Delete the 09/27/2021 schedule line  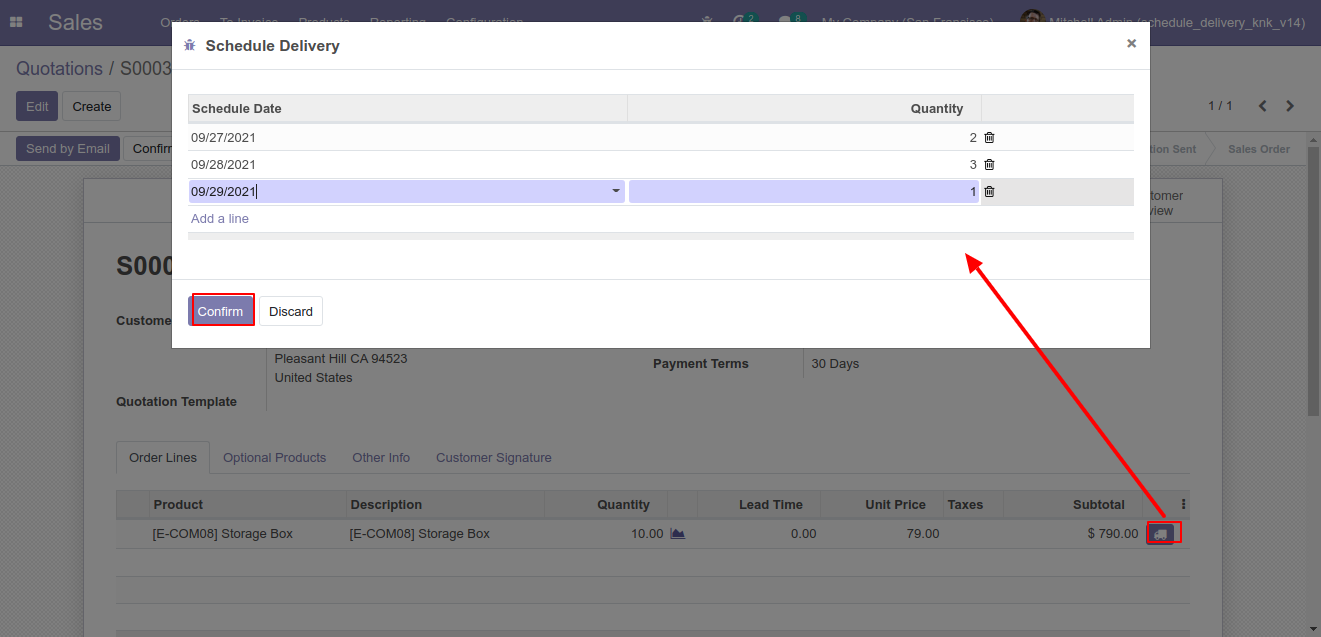click(x=989, y=138)
